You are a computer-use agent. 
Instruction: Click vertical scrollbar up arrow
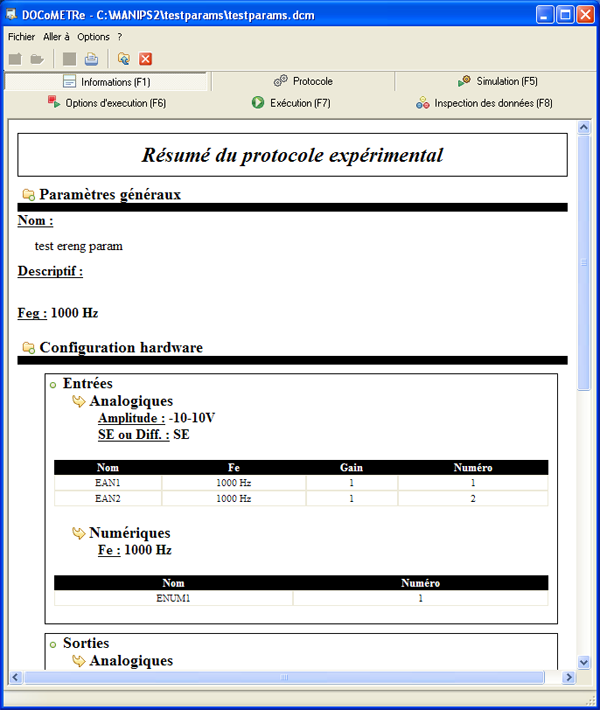coord(584,127)
